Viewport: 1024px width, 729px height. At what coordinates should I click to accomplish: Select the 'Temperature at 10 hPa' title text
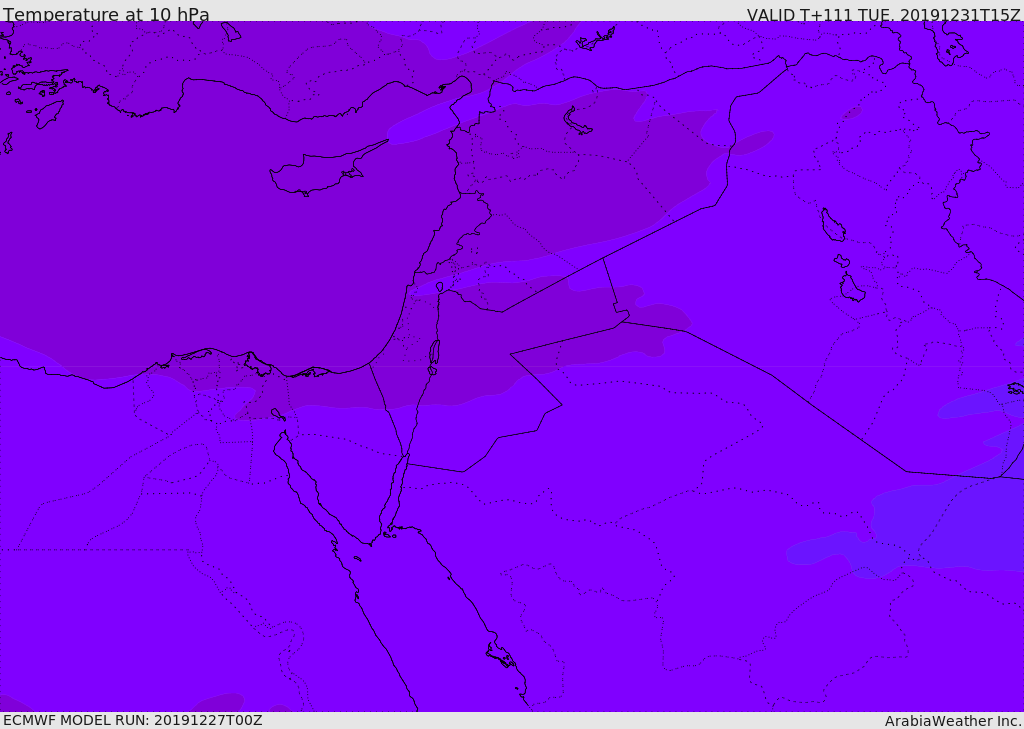click(x=106, y=14)
